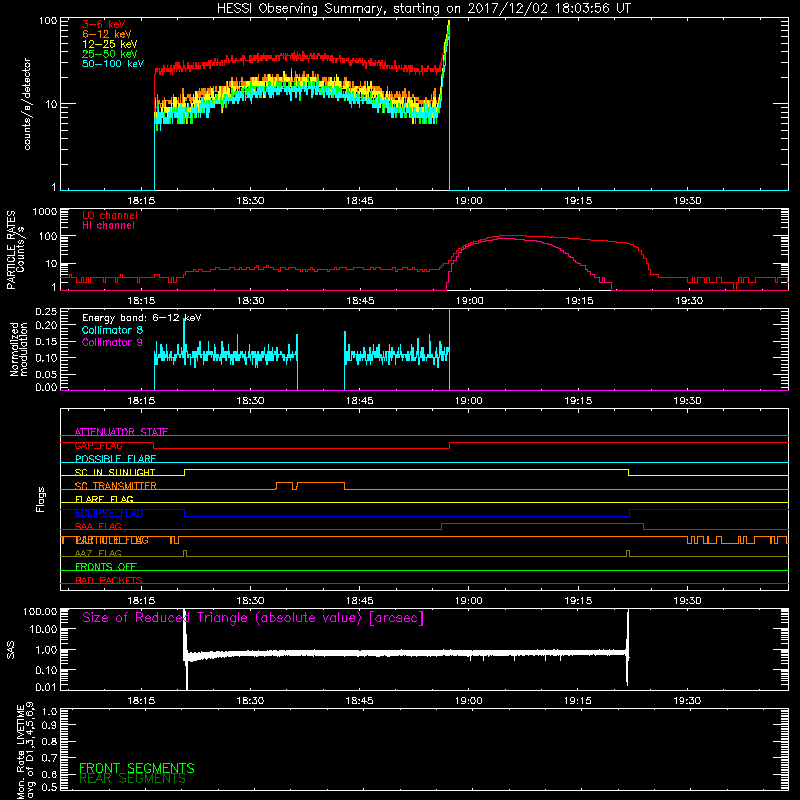The image size is (800, 800).
Task: Click the green 25-50 keV legend label
Action: 110,54
